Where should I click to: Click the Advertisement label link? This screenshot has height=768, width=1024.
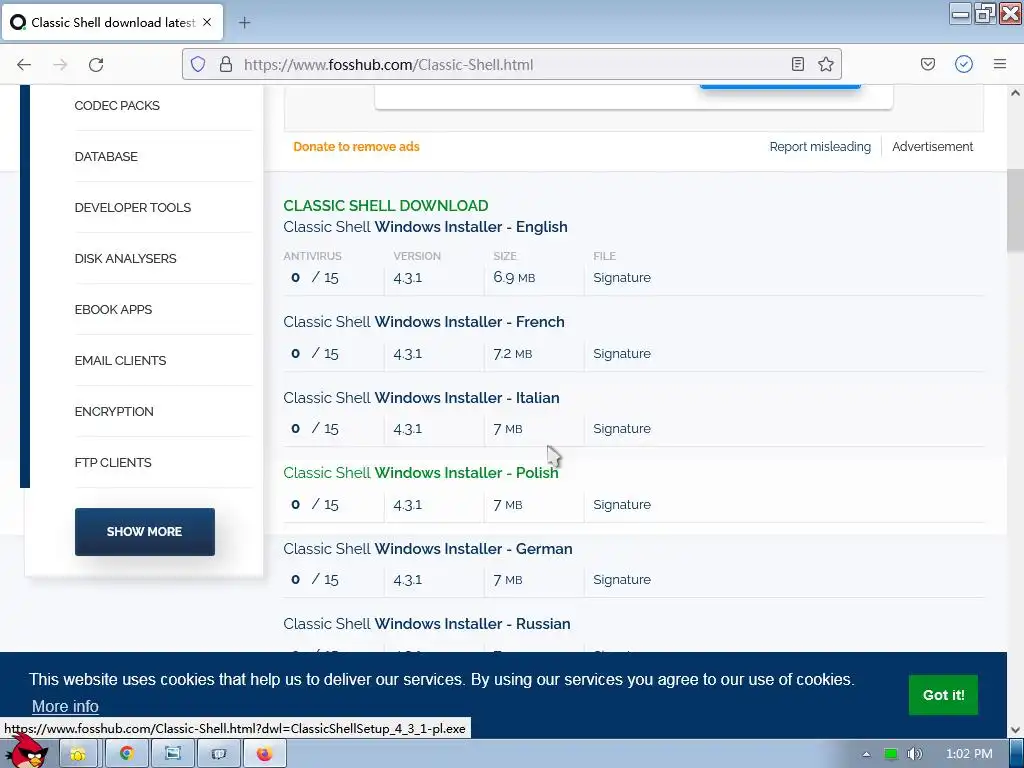933,147
